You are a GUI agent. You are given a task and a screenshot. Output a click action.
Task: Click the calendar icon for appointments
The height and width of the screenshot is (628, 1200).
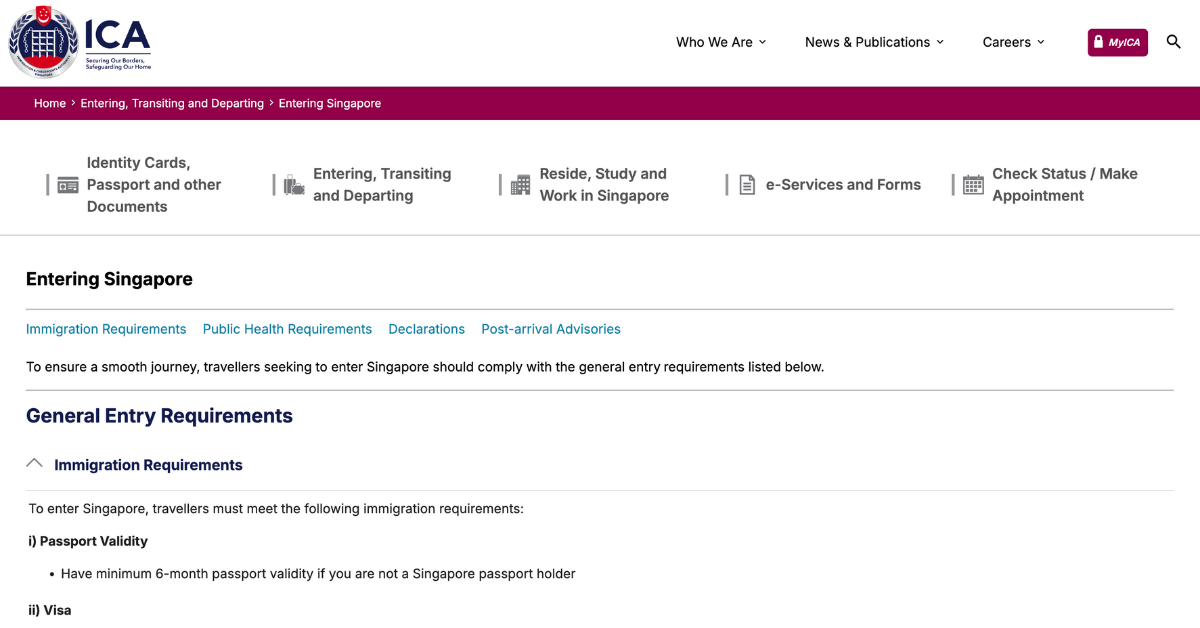(973, 185)
